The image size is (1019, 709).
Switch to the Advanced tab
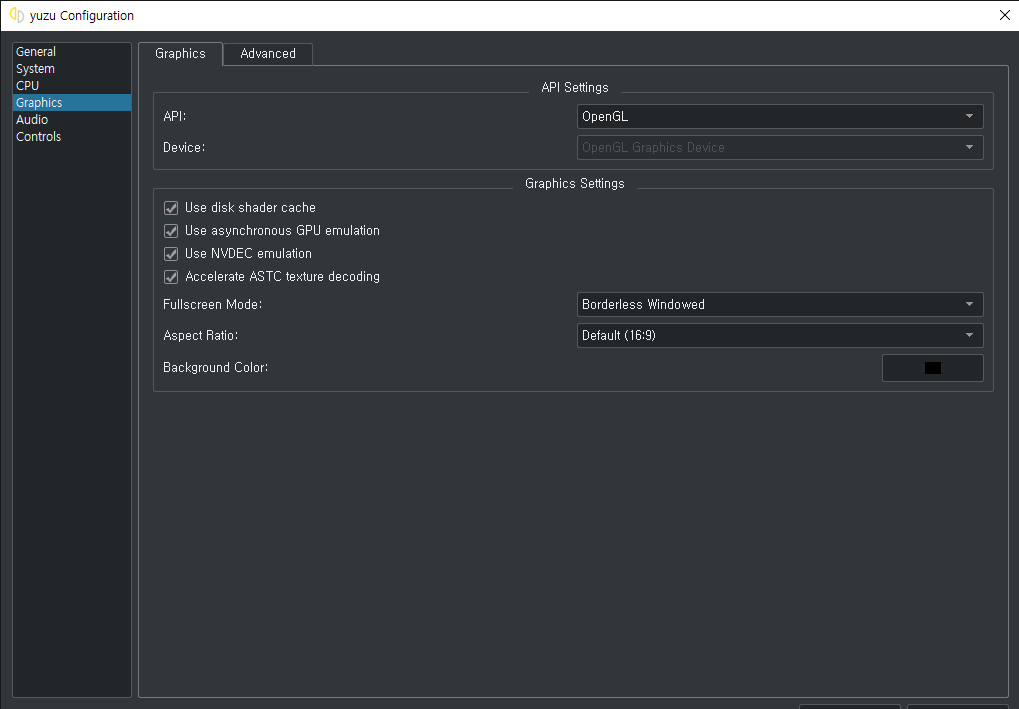tap(268, 54)
